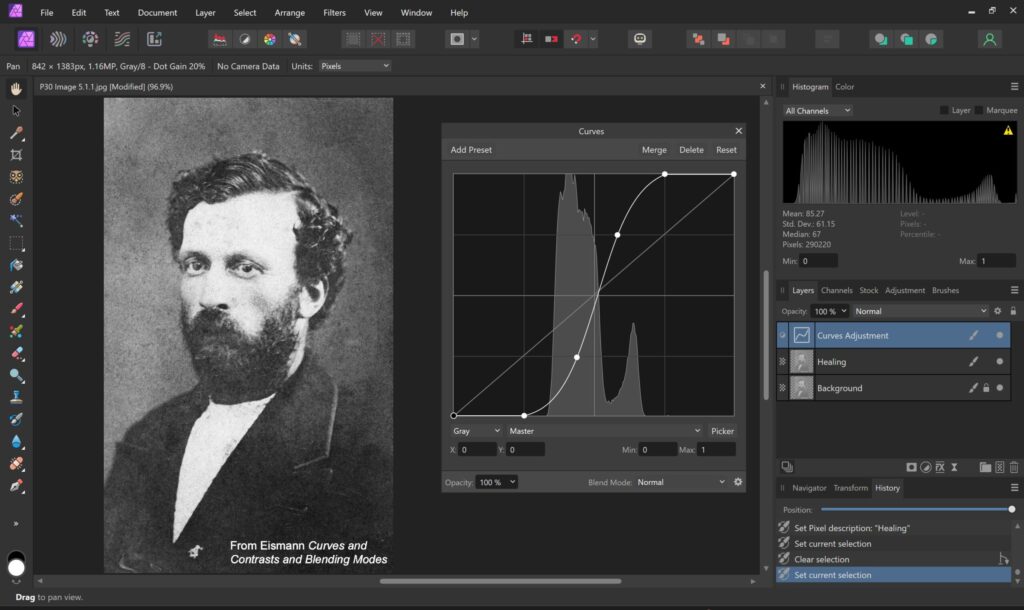Image resolution: width=1024 pixels, height=610 pixels.
Task: Hide the Curves Adjustment layer
Action: 999,335
